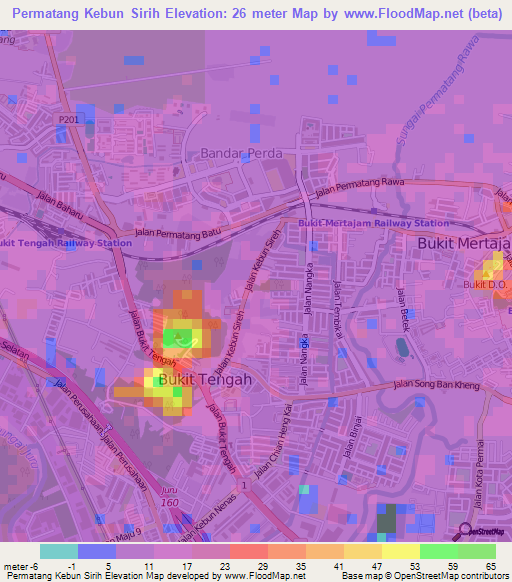Click the Bukit D.O. peak triangle marker
Screen dimensions: 512x582
pyautogui.click(x=486, y=274)
